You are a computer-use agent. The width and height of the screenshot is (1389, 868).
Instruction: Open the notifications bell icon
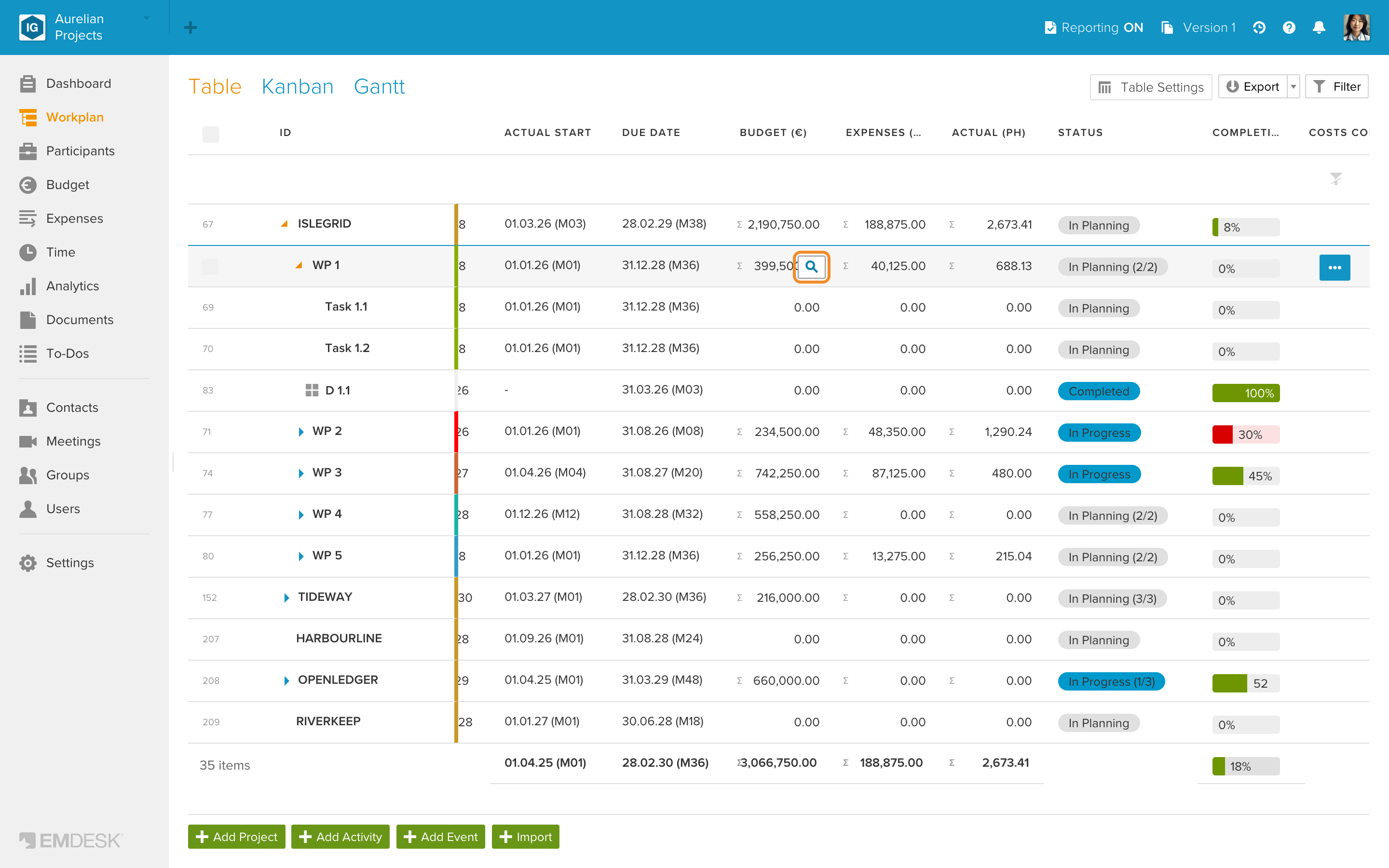[x=1319, y=27]
